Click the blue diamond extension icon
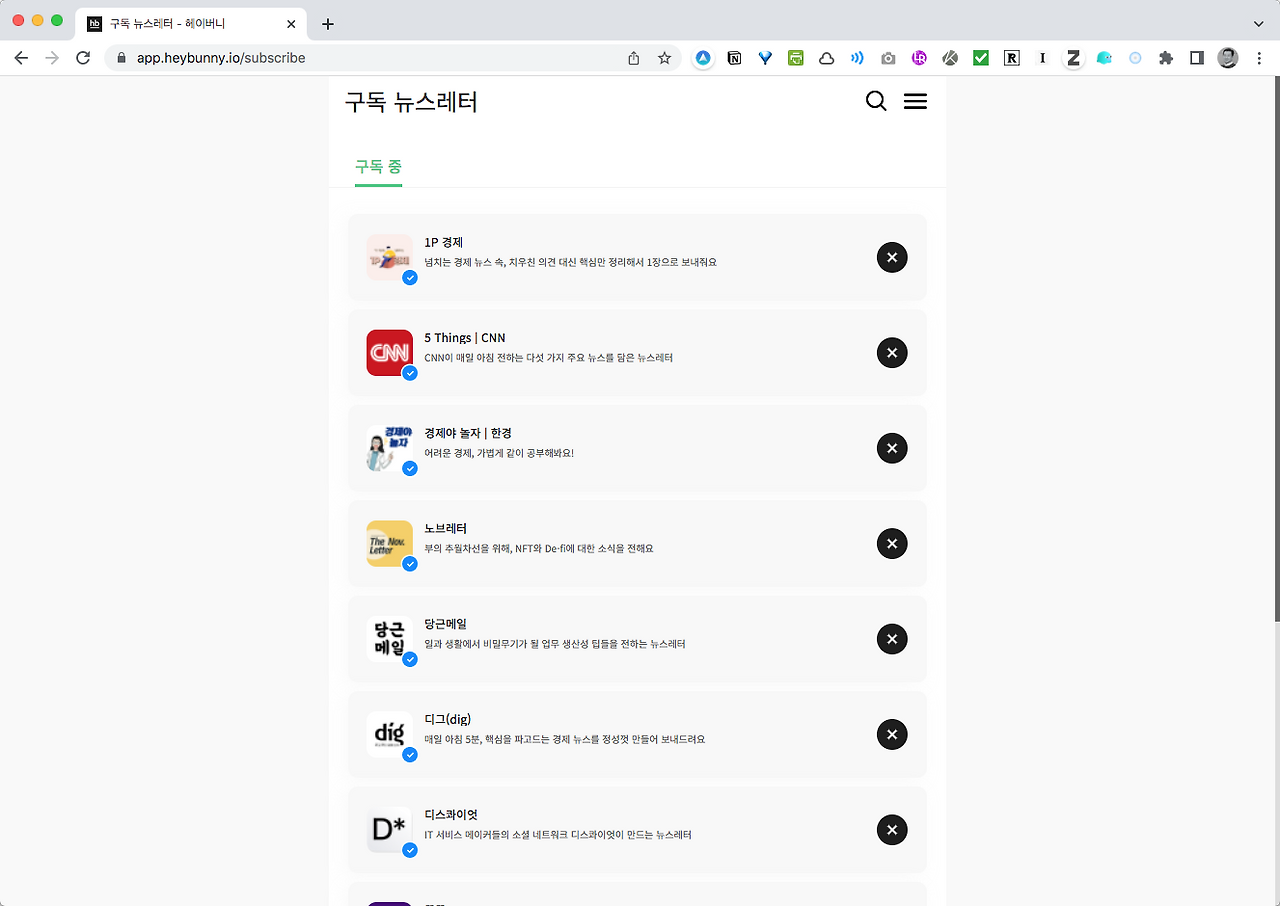 pos(765,58)
